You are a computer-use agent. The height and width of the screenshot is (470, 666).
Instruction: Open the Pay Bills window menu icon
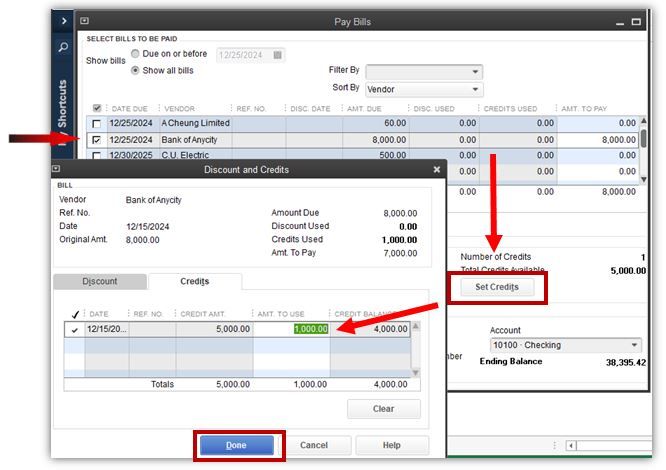[x=85, y=20]
